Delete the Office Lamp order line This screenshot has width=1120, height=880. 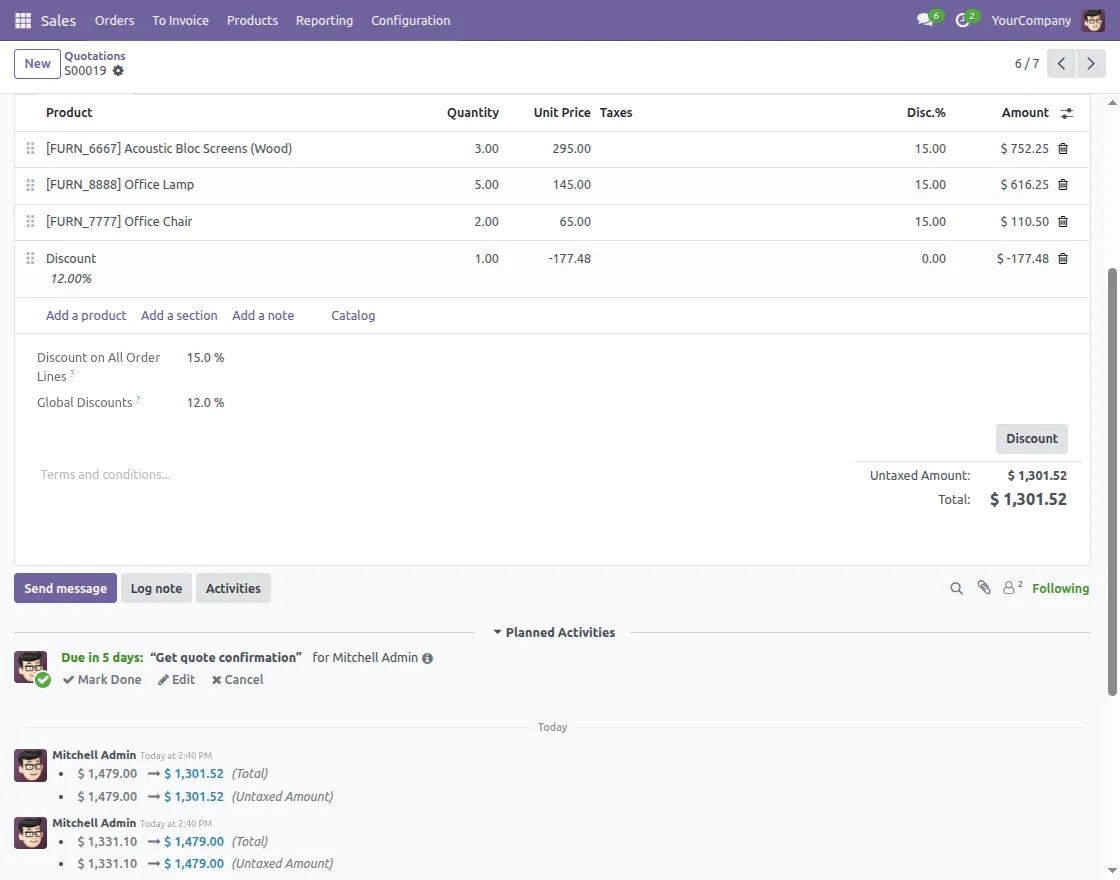pos(1063,185)
